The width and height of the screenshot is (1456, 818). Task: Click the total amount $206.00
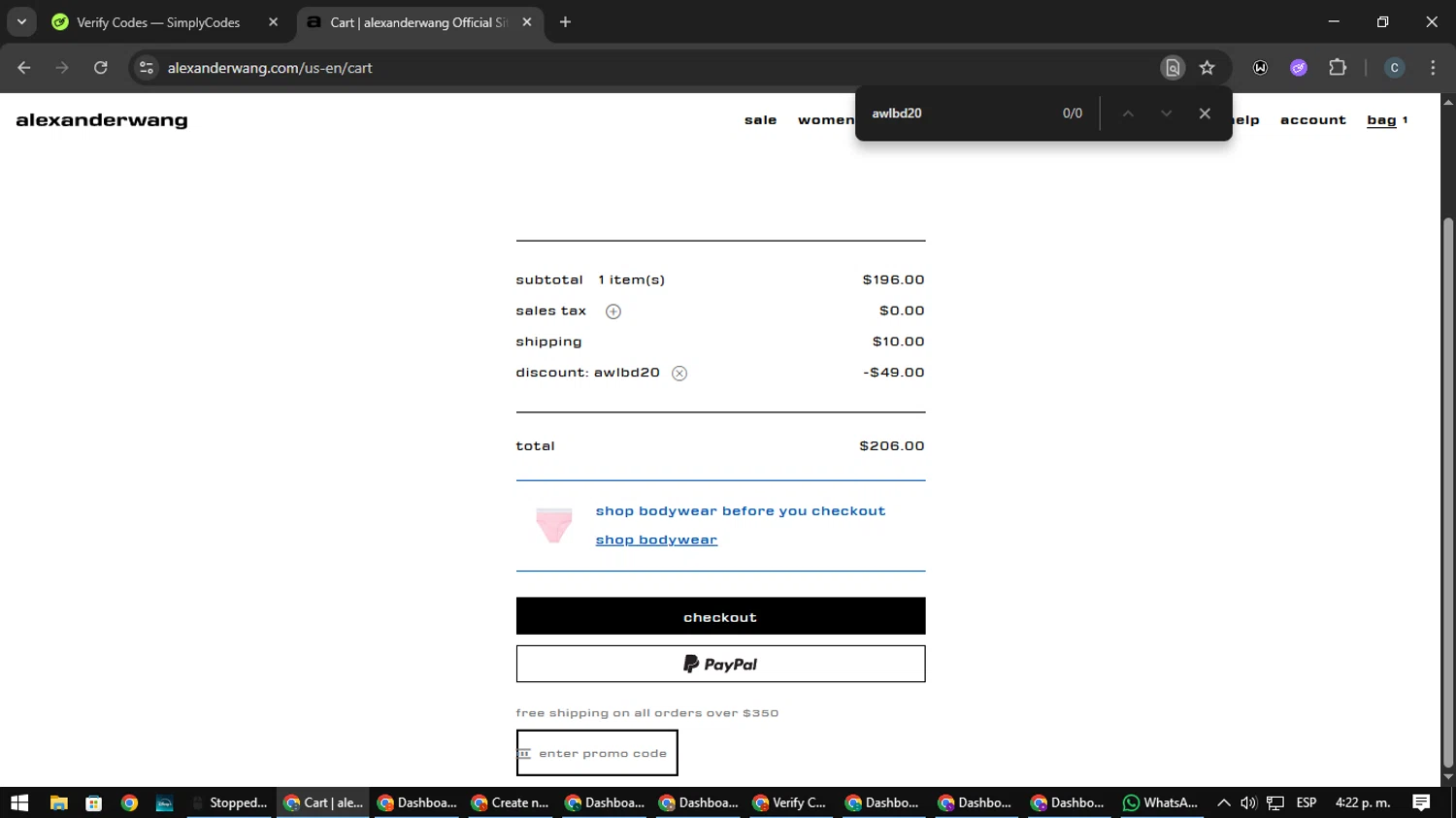pyautogui.click(x=891, y=446)
